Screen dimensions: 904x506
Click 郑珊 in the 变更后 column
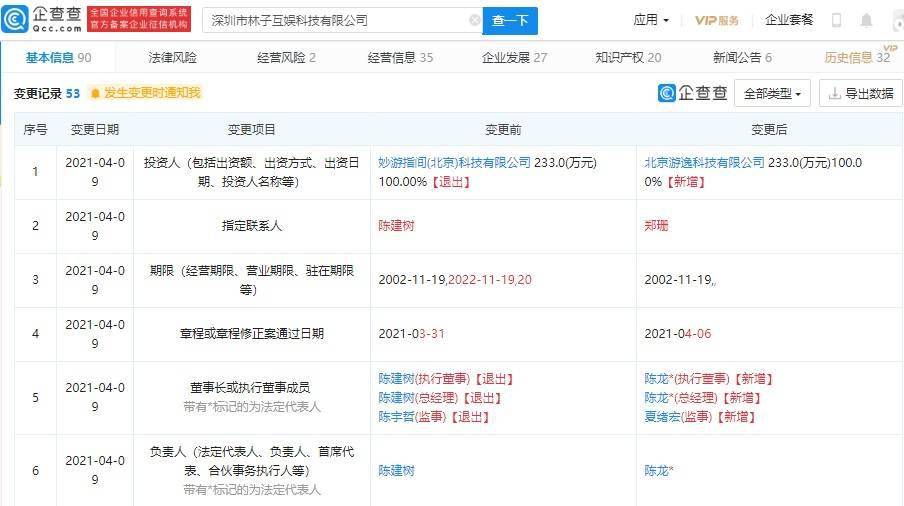click(x=656, y=225)
